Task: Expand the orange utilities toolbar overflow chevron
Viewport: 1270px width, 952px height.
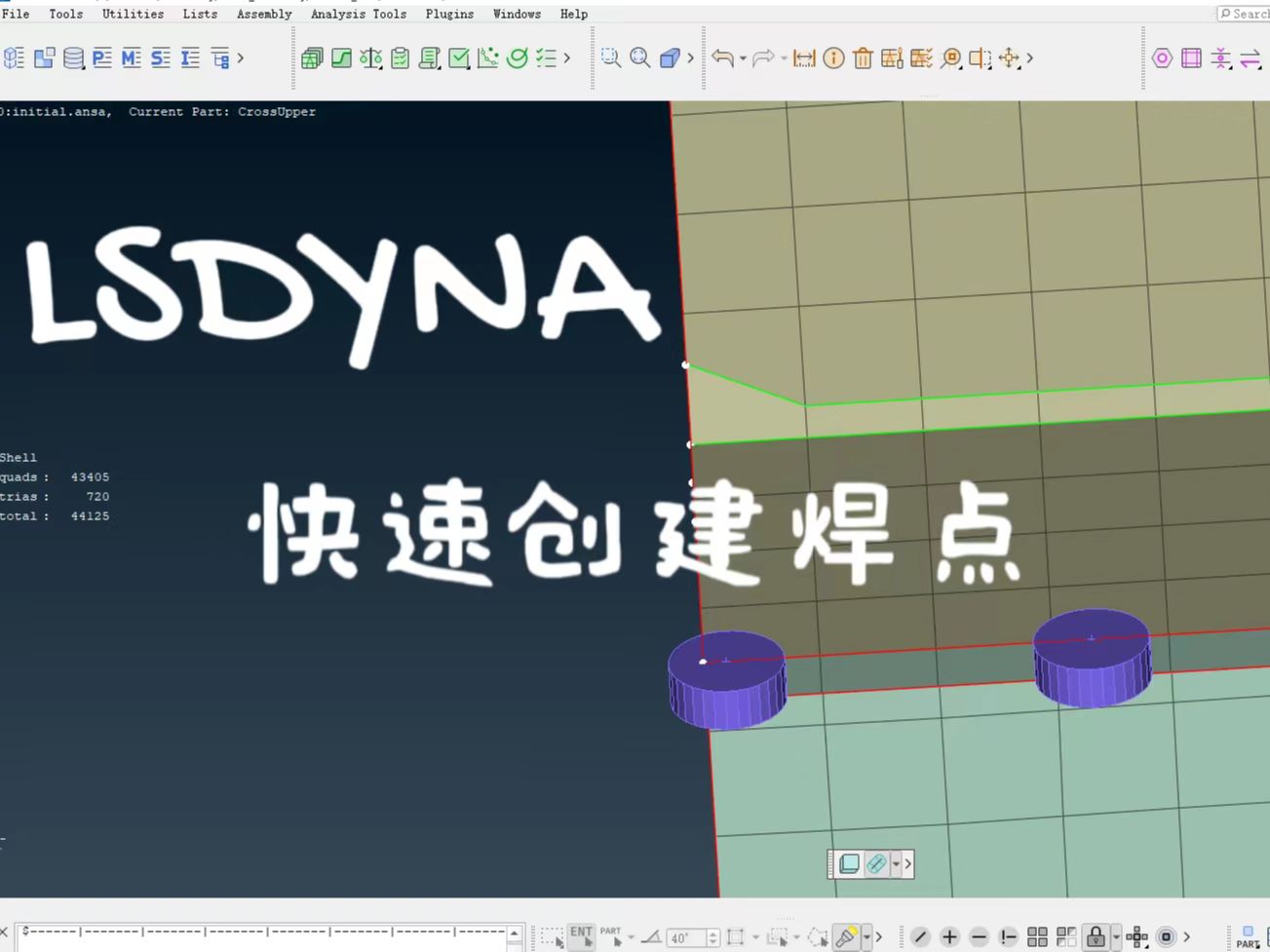Action: 1030,58
